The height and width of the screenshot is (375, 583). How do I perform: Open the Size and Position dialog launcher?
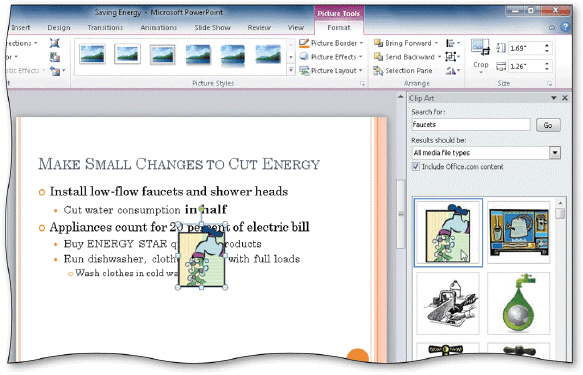[x=549, y=84]
